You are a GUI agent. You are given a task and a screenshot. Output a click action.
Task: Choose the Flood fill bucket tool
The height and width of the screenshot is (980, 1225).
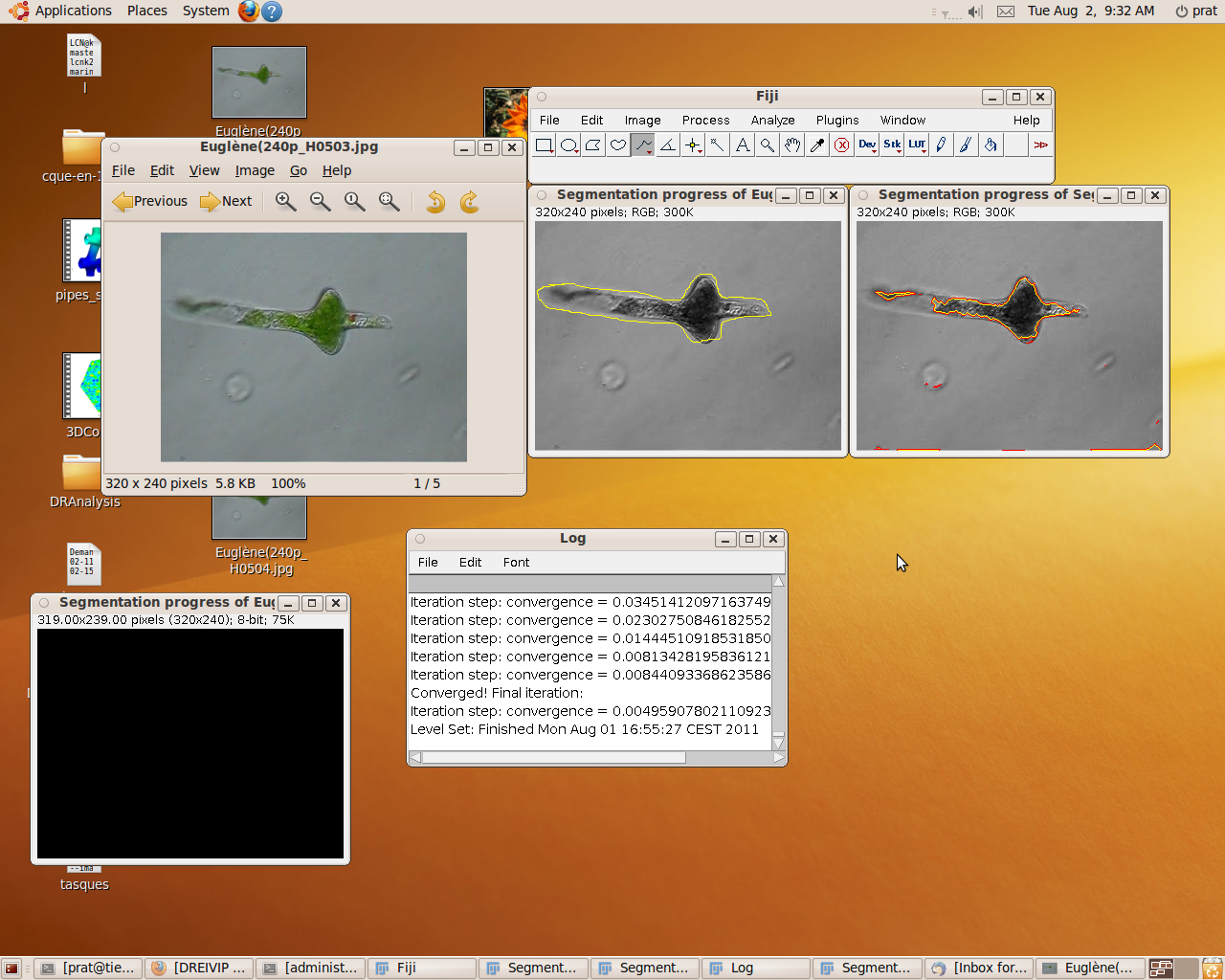[x=991, y=145]
